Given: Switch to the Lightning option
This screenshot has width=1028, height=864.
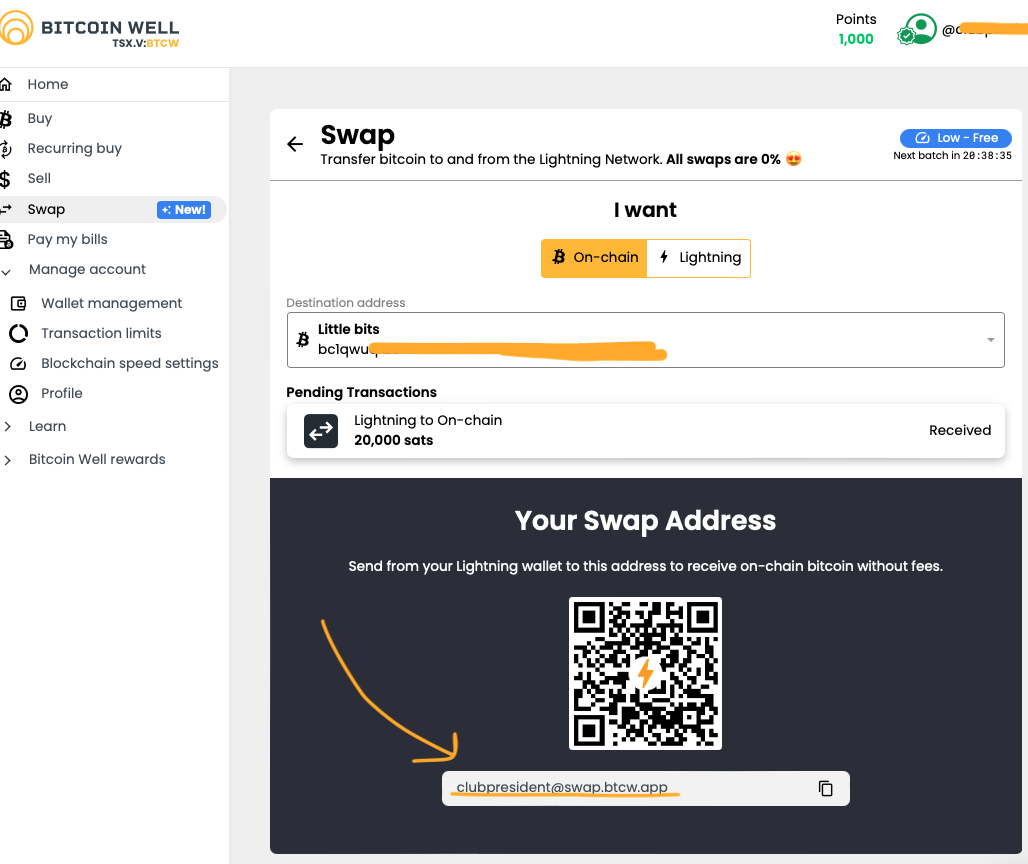Looking at the screenshot, I should click(699, 257).
